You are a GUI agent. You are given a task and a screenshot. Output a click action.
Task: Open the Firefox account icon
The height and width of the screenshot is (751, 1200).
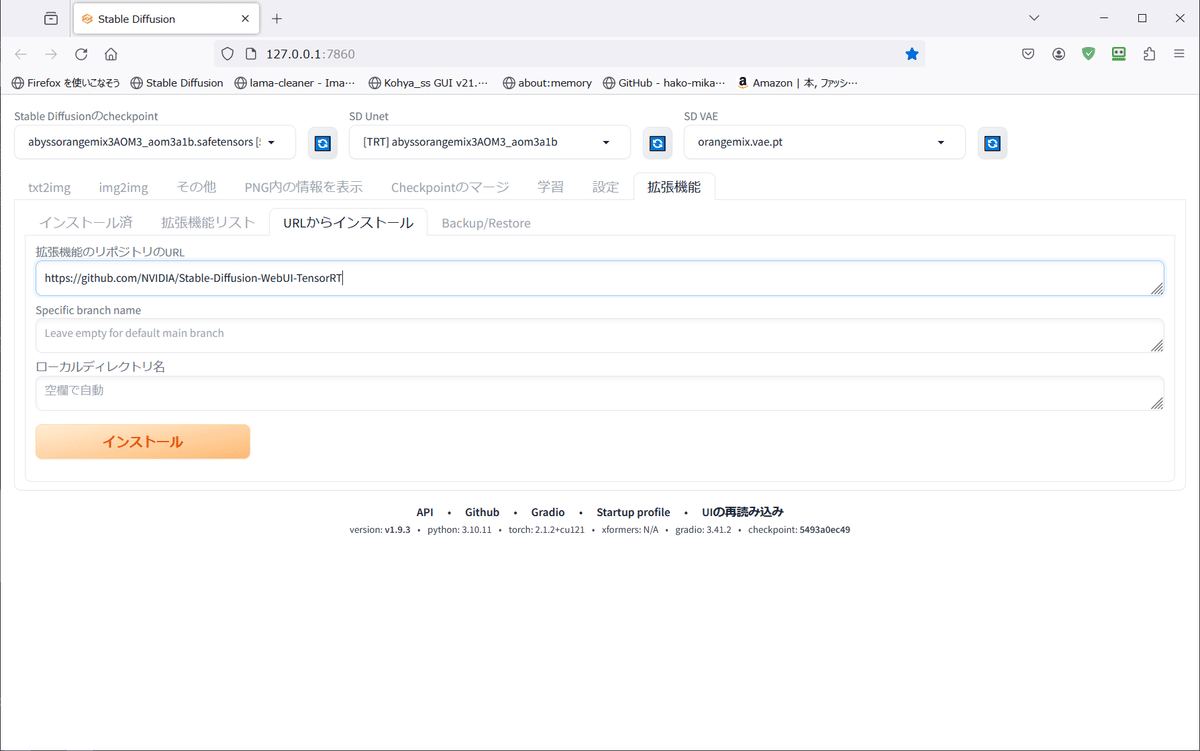pos(1058,54)
